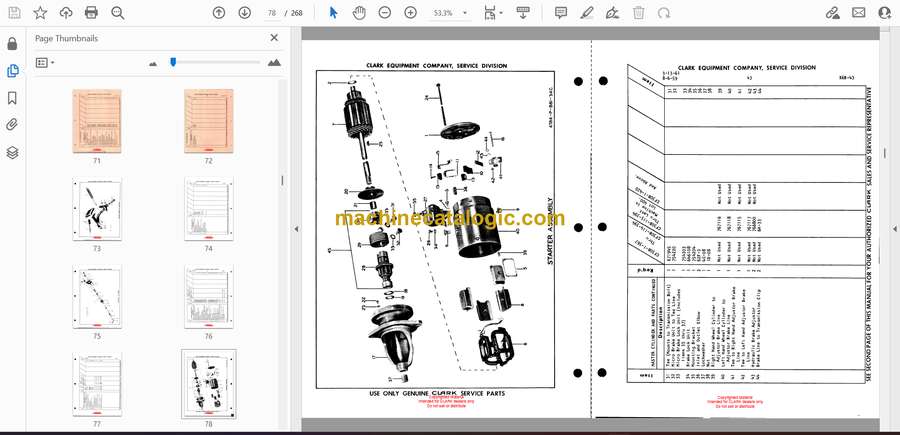This screenshot has height=435, width=900.
Task: Go to next page arrow
Action: pos(245,13)
